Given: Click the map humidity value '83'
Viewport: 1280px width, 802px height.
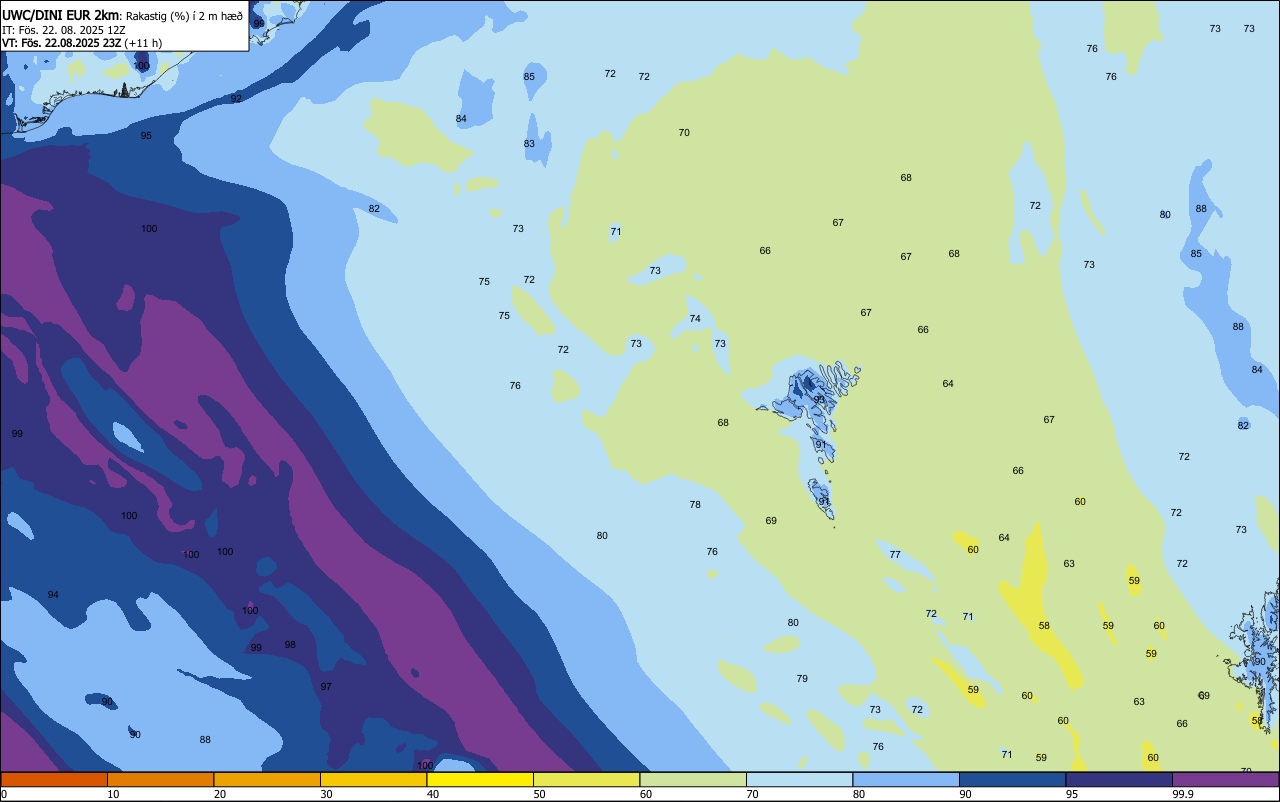Looking at the screenshot, I should (529, 143).
